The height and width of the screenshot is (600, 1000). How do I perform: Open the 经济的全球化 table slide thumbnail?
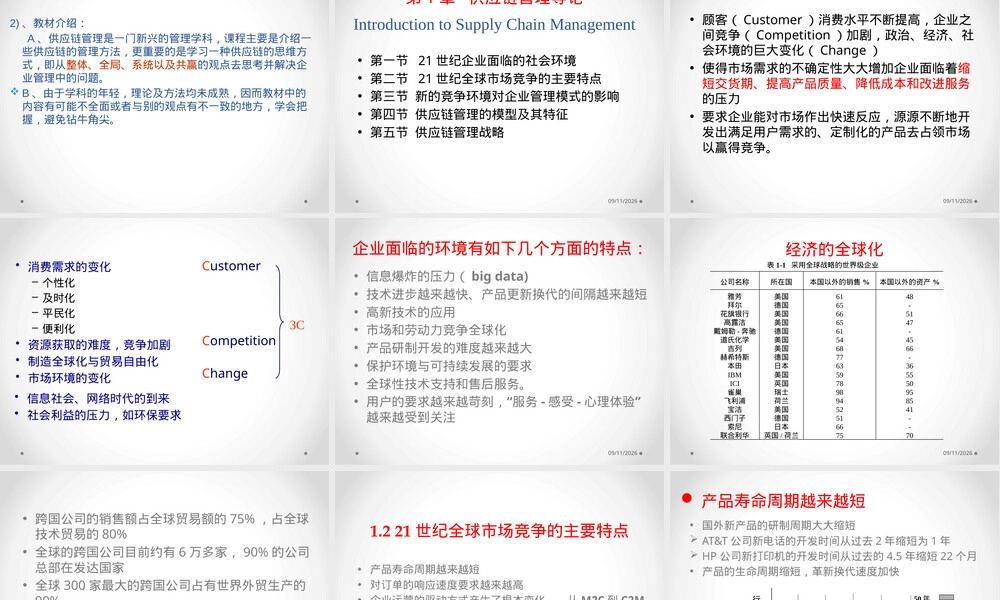834,341
